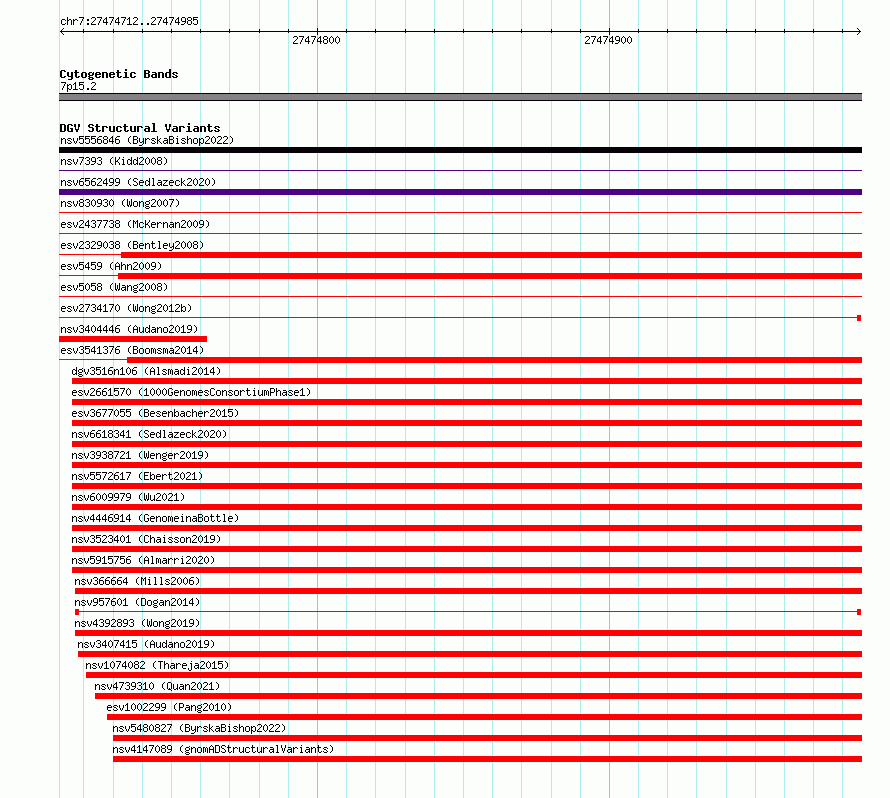This screenshot has height=798, width=890.
Task: Open variant nsv3938721 (Wenger2019)
Action: [x=140, y=455]
